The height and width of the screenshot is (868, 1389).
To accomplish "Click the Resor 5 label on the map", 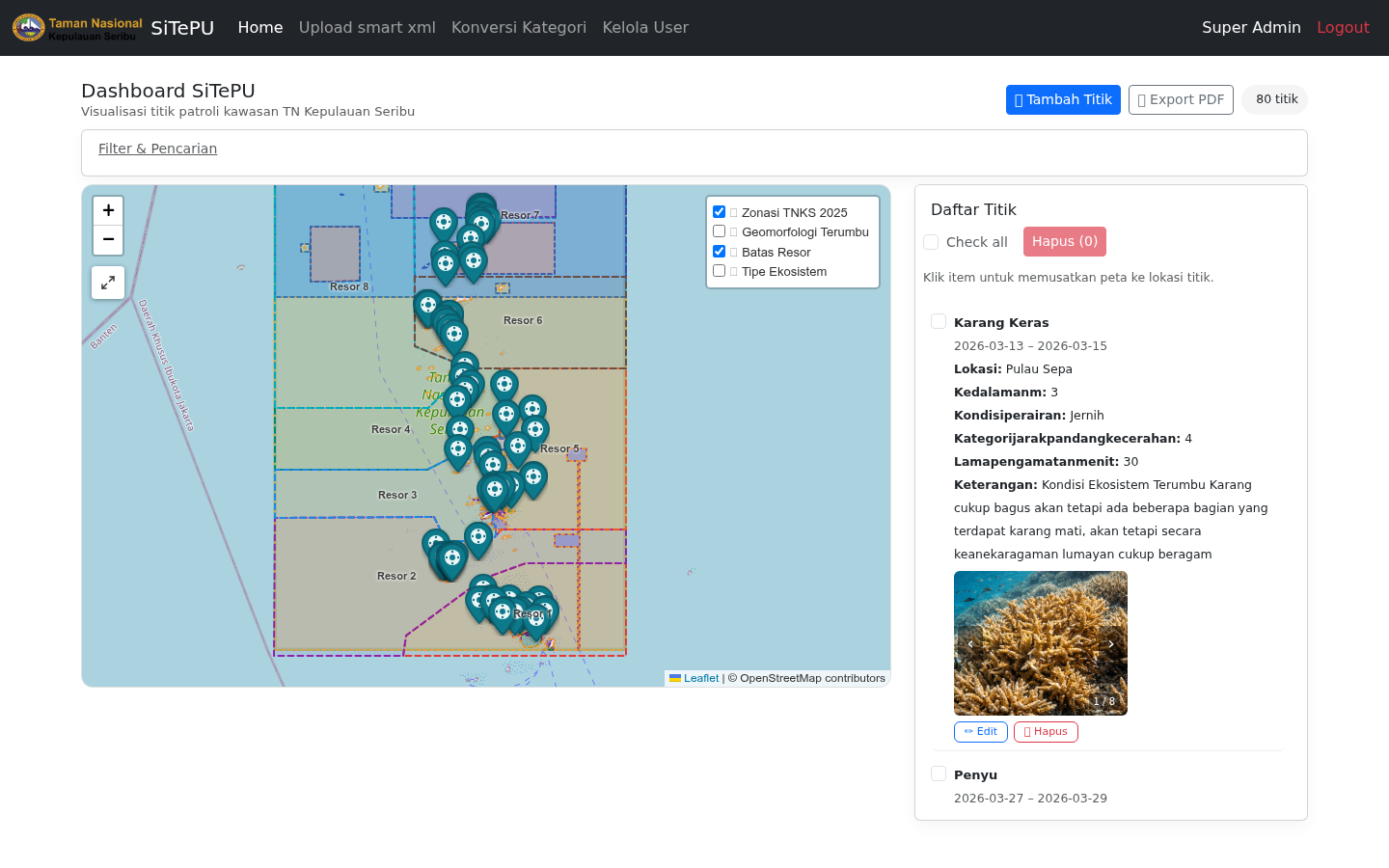I will click(x=559, y=448).
